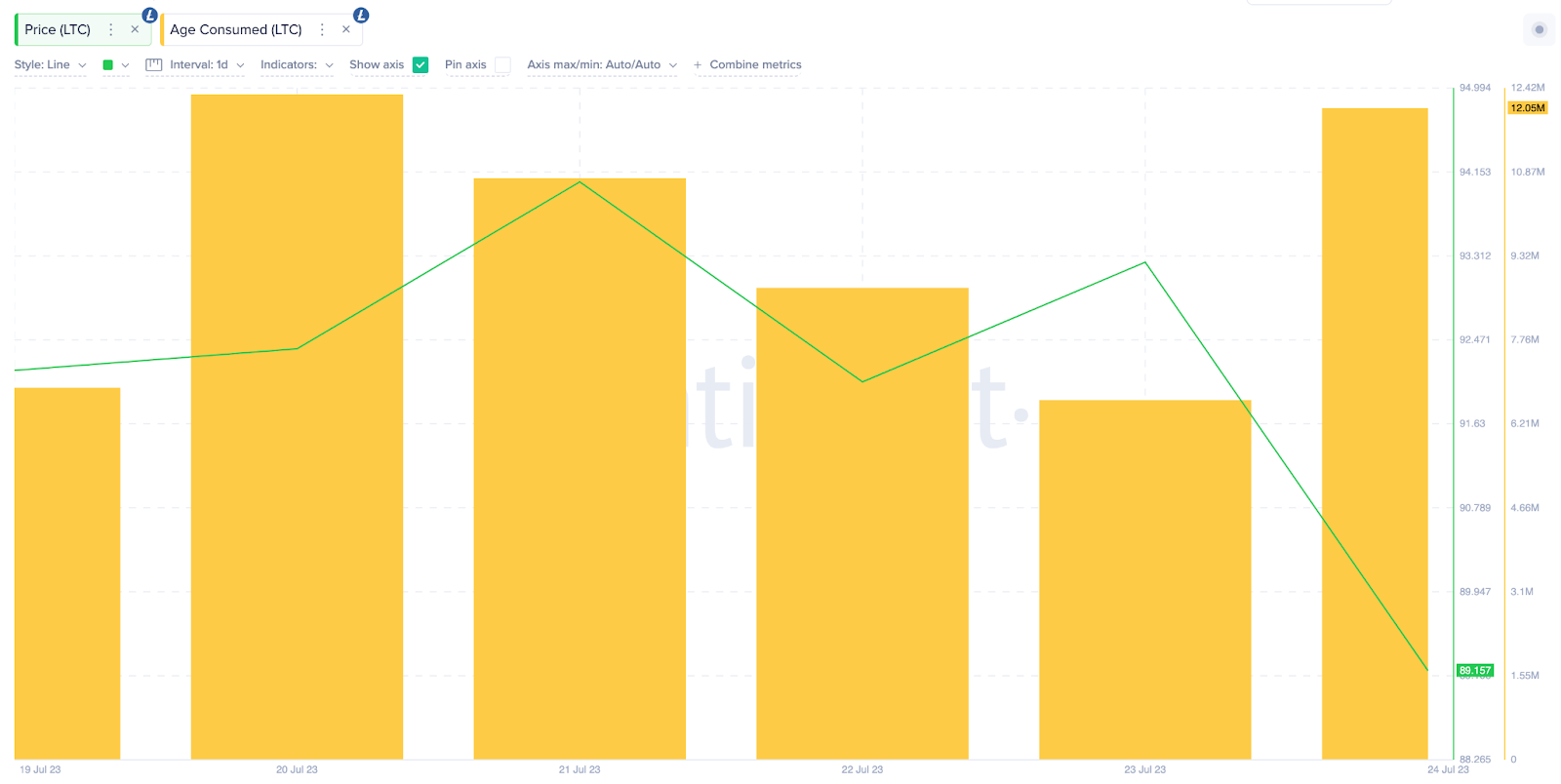
Task: Click the 24 Jul 23 bar
Action: 1375,434
